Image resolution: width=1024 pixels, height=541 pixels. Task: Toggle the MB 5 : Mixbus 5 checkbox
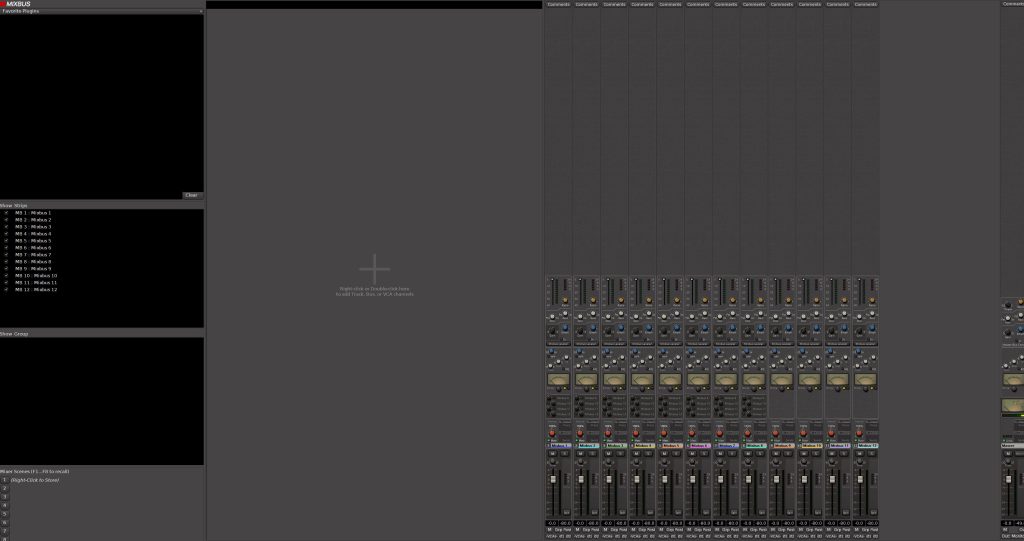tap(6, 241)
